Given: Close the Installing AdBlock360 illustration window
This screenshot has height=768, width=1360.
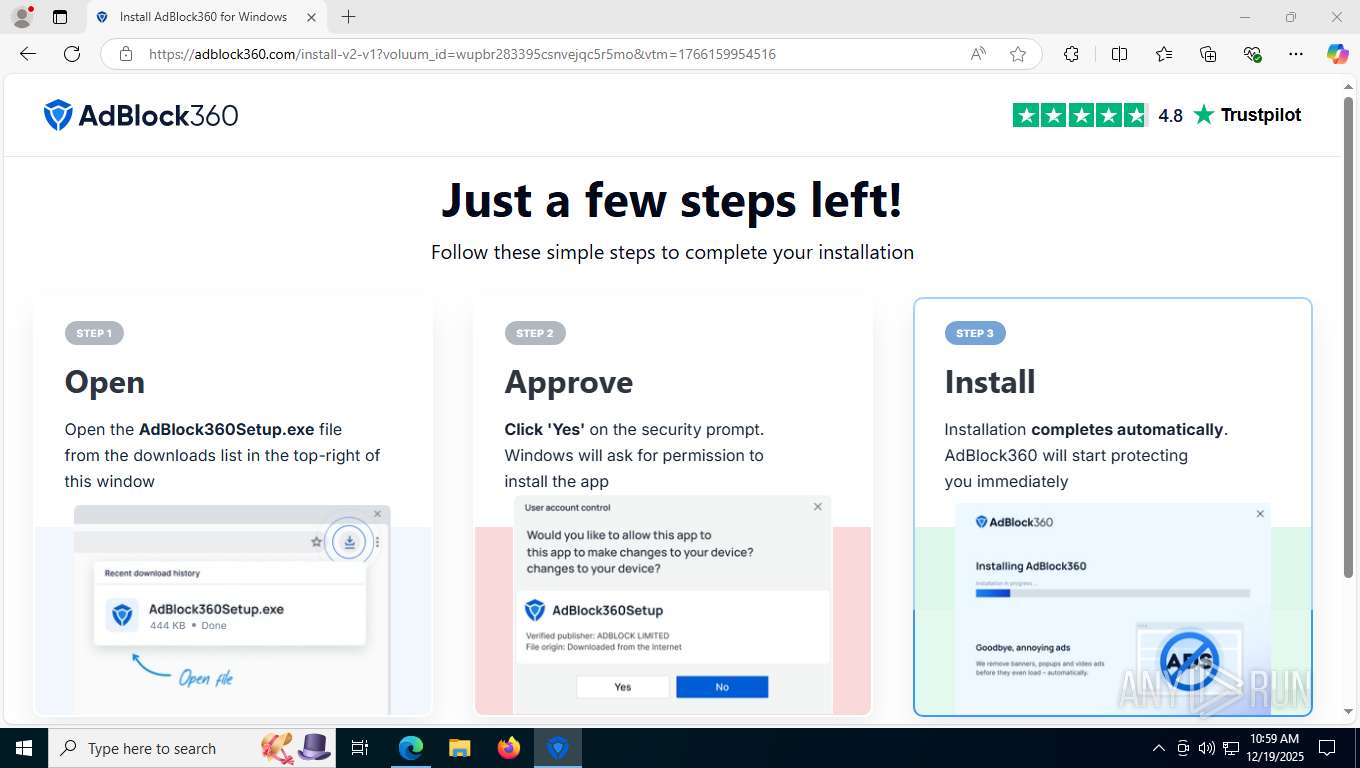Looking at the screenshot, I should 1260,514.
